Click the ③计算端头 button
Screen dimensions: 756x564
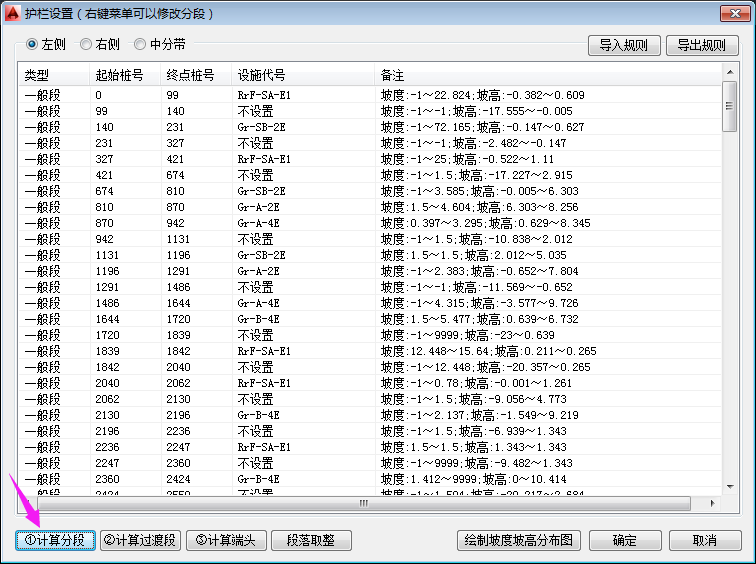tap(225, 540)
